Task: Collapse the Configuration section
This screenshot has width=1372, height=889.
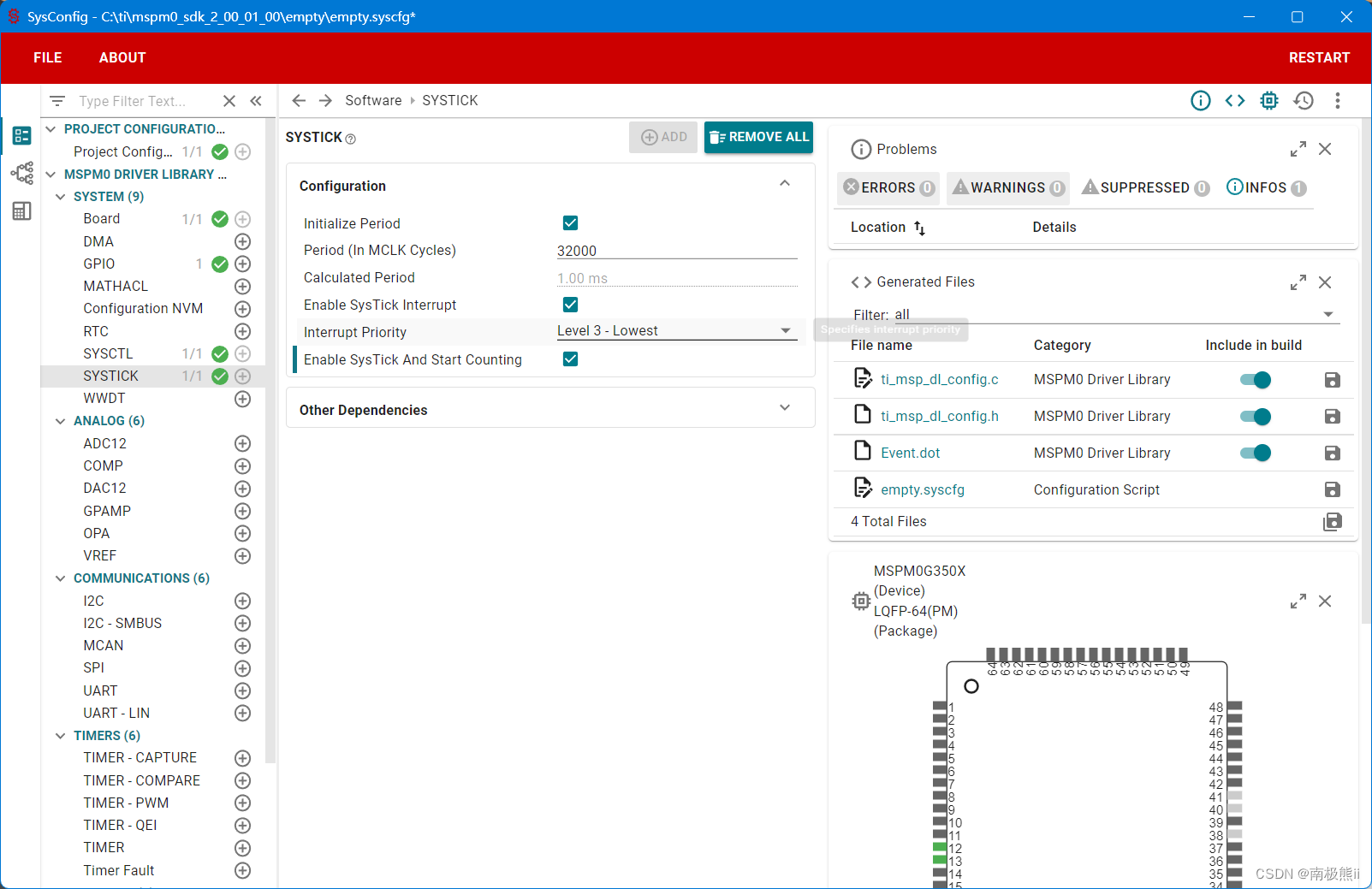Action: 785,184
